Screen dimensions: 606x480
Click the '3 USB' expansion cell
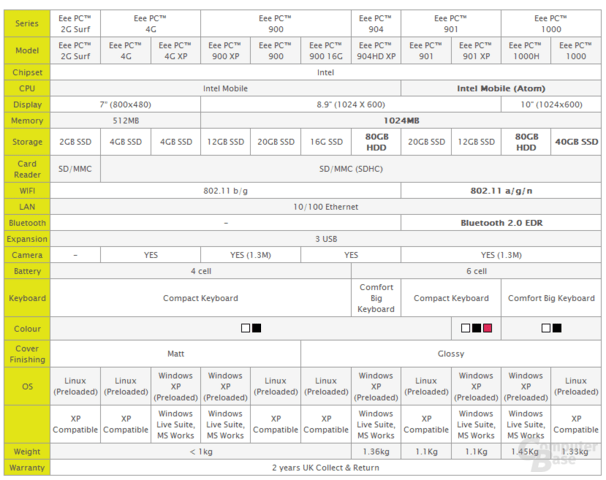coord(325,239)
